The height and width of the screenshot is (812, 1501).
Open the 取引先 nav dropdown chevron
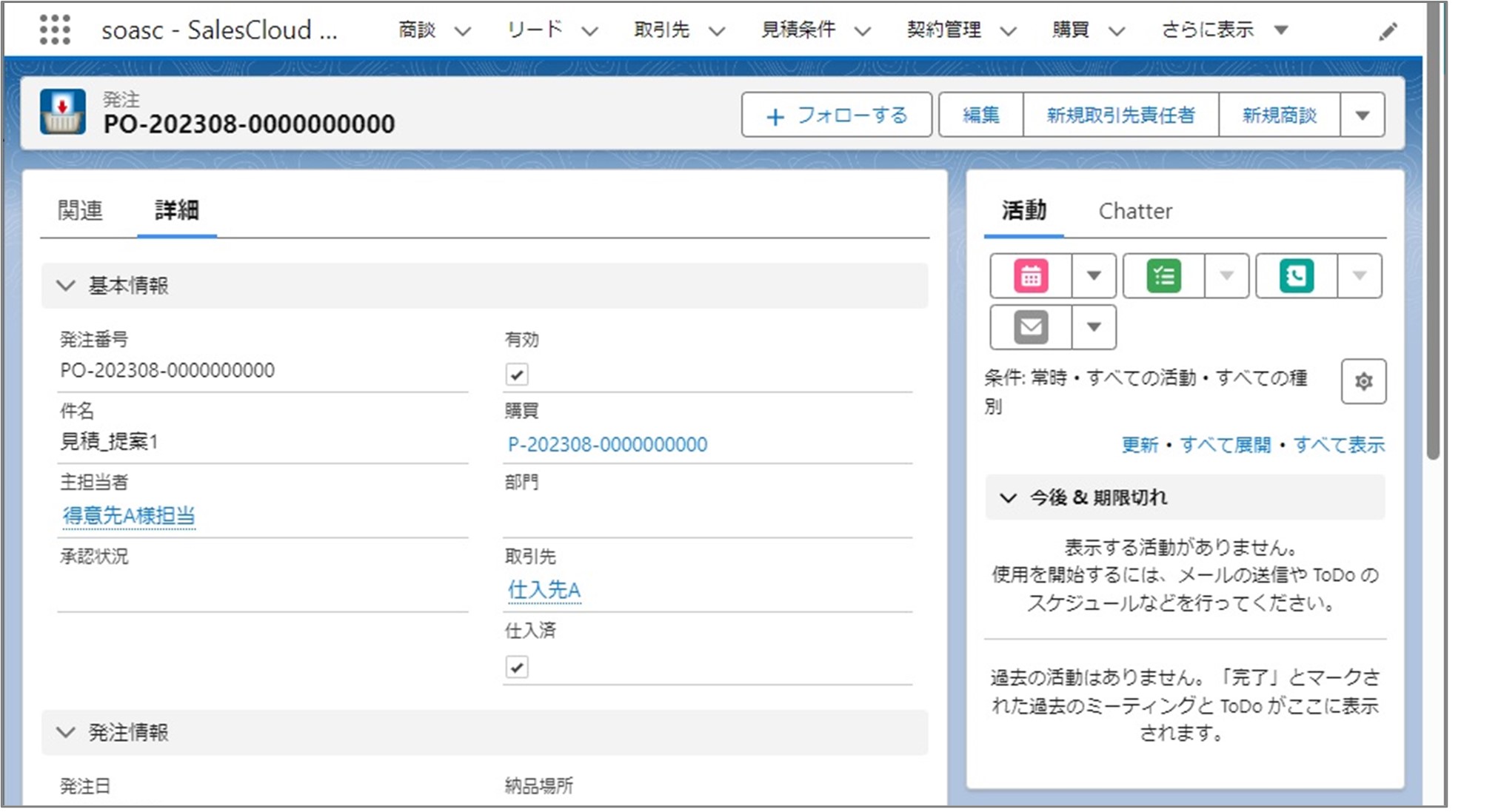tap(716, 31)
